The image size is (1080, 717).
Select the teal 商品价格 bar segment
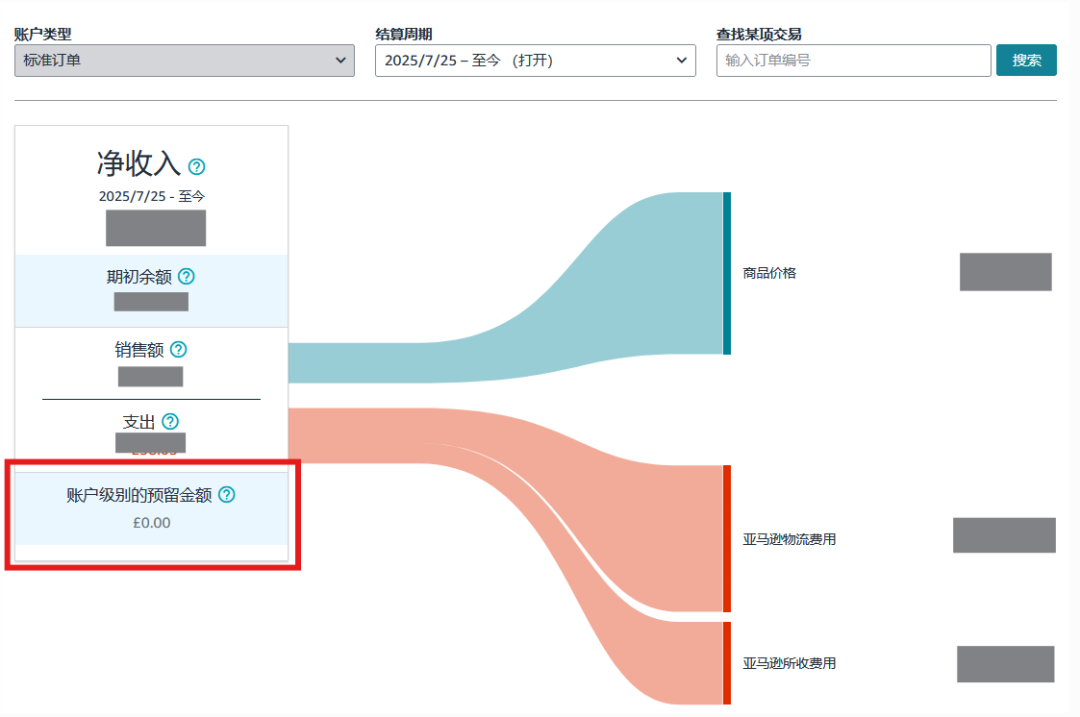(727, 273)
